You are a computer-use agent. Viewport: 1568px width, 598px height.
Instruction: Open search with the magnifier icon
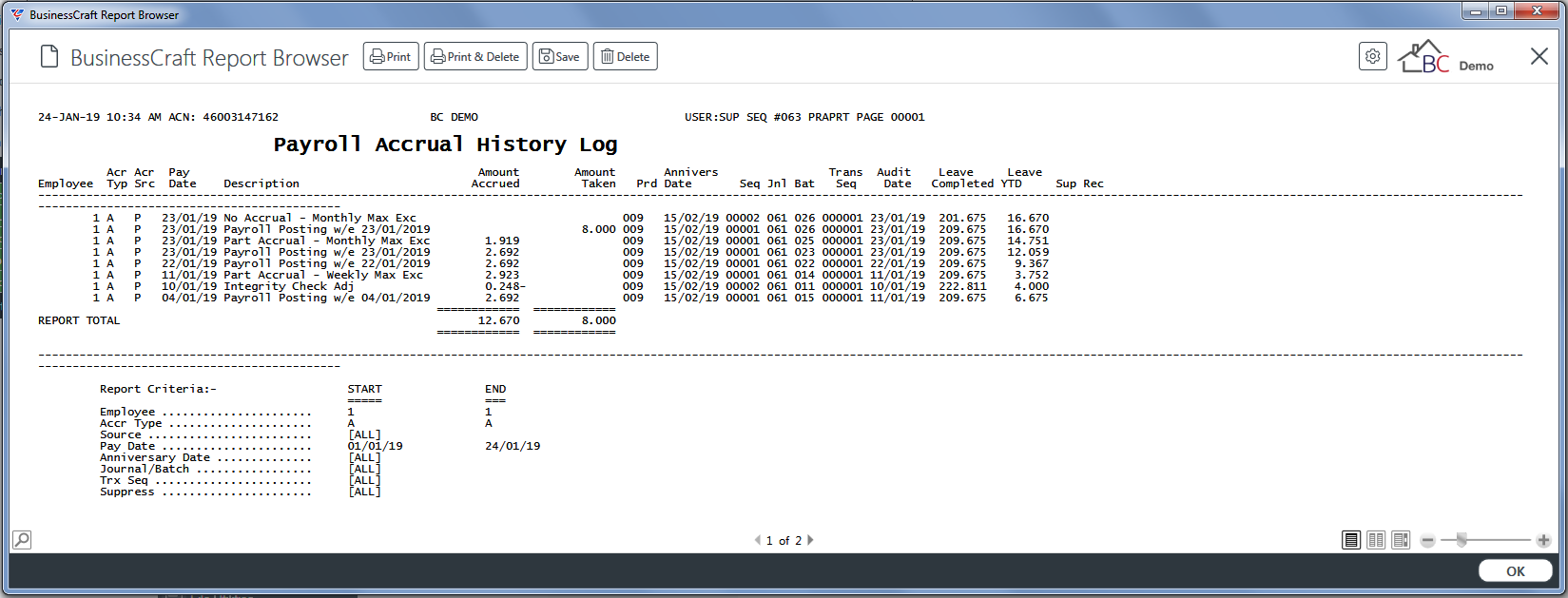22,540
